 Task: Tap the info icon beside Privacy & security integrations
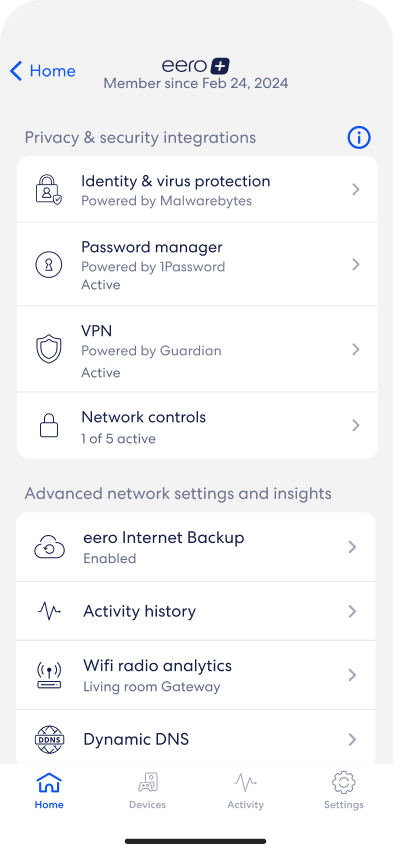359,137
